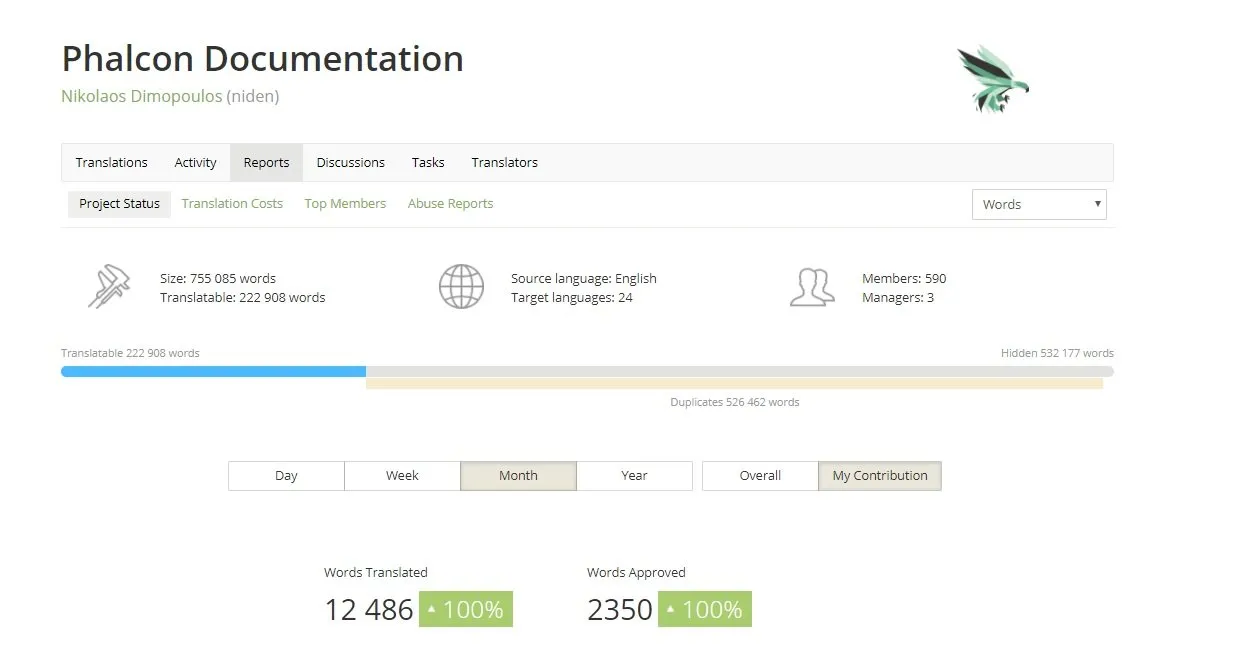Click the Phalcon Documentation title
This screenshot has height=662, width=1237.
(262, 59)
